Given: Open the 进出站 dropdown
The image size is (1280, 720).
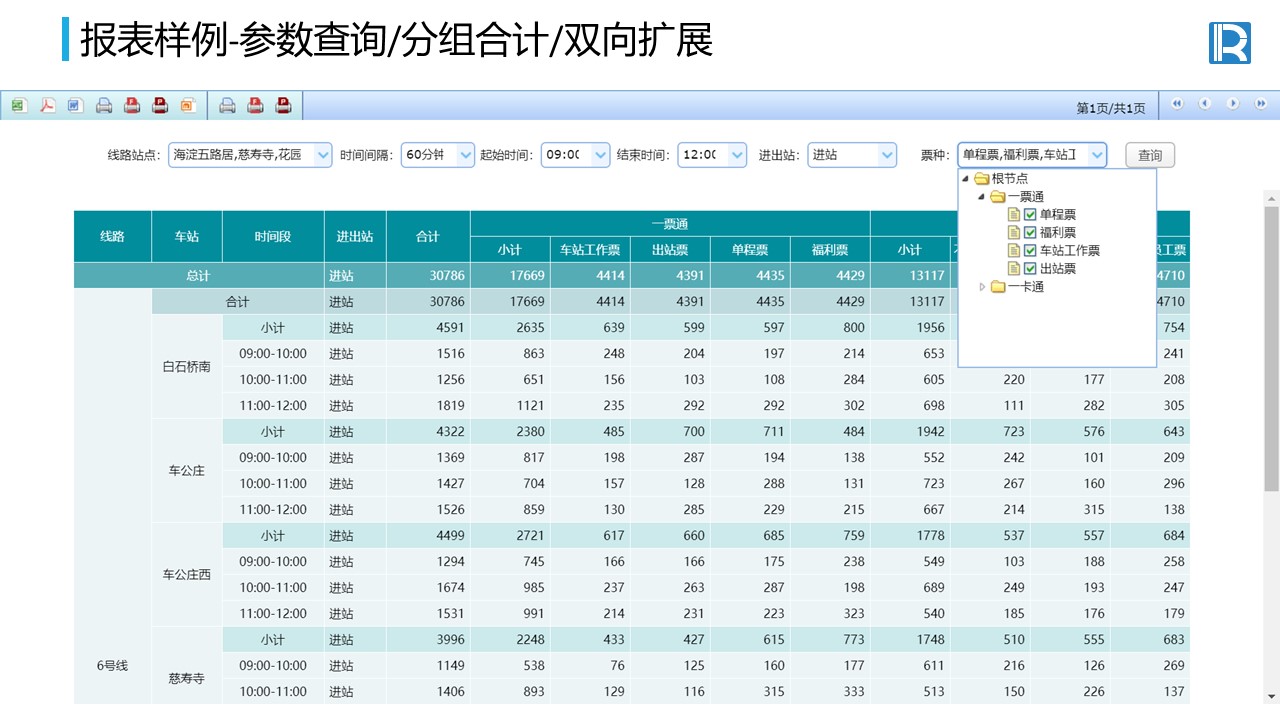Looking at the screenshot, I should (886, 155).
